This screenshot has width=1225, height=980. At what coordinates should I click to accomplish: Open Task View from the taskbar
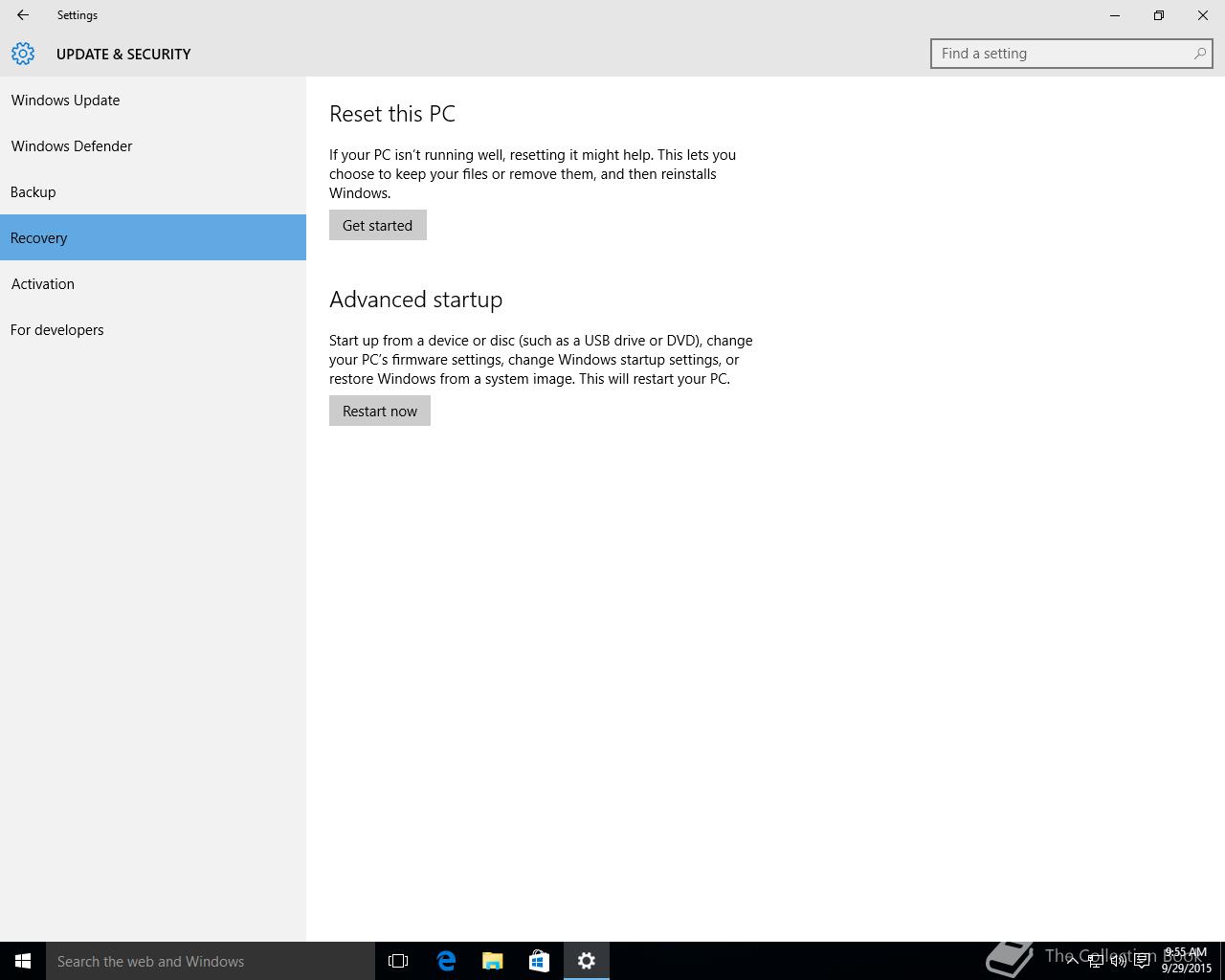click(398, 961)
